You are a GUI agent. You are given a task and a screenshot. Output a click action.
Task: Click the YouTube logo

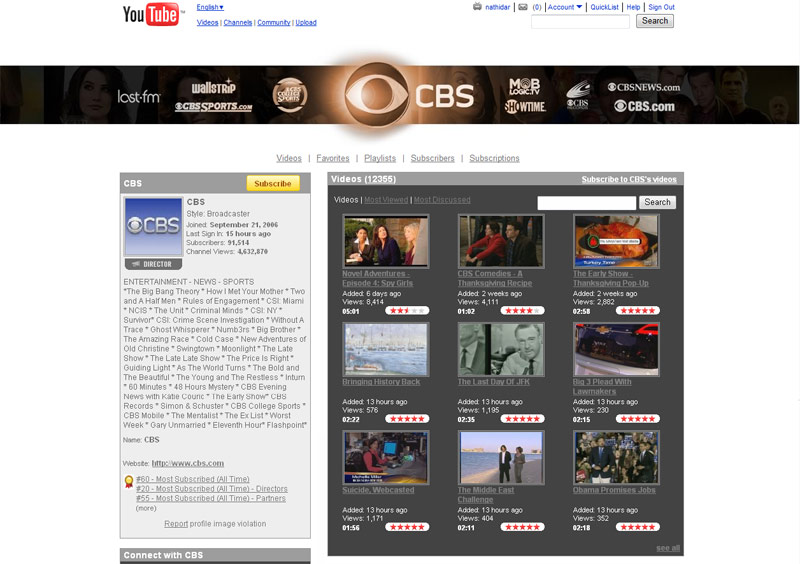point(152,14)
